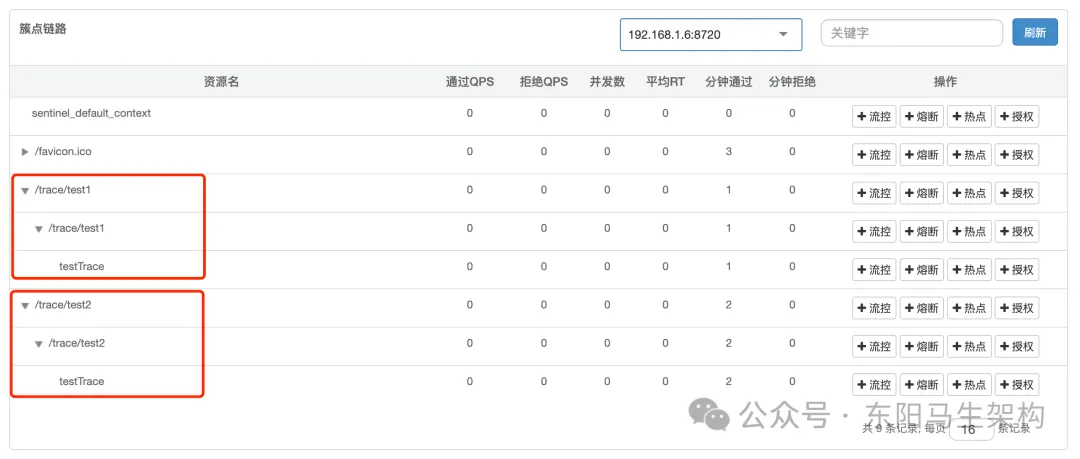Add 授权 for top-level /trace/test1 row
The image size is (1080, 459).
(1017, 194)
